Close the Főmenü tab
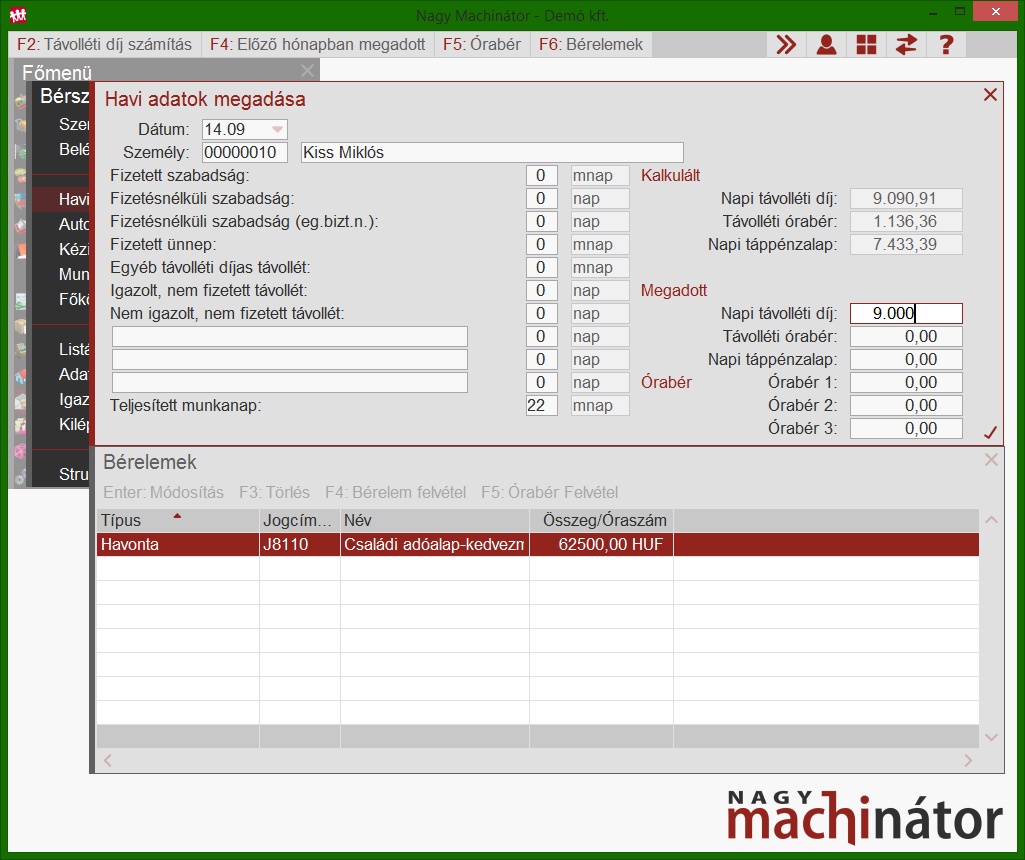Image resolution: width=1025 pixels, height=860 pixels. click(x=307, y=71)
